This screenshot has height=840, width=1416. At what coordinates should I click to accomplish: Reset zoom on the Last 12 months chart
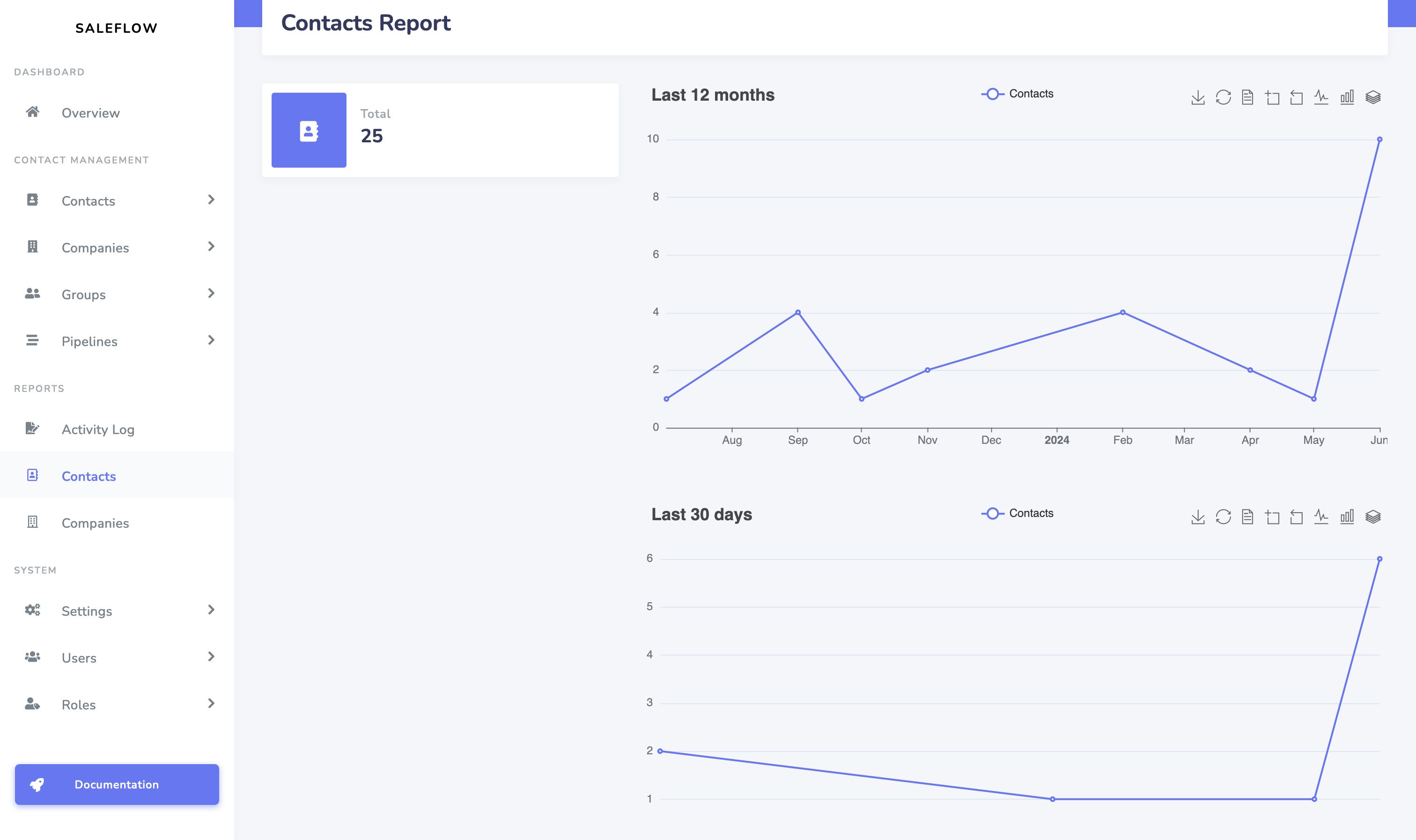click(1296, 97)
